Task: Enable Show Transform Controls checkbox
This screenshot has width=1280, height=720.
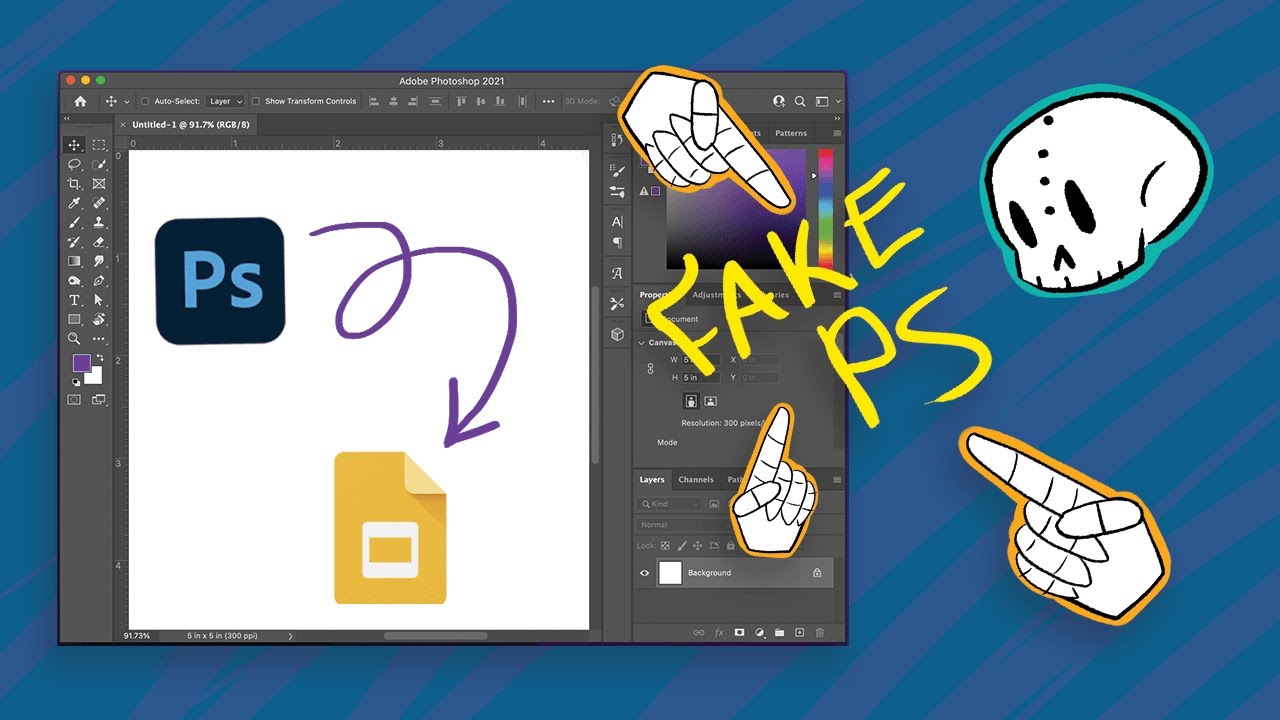Action: click(x=256, y=101)
